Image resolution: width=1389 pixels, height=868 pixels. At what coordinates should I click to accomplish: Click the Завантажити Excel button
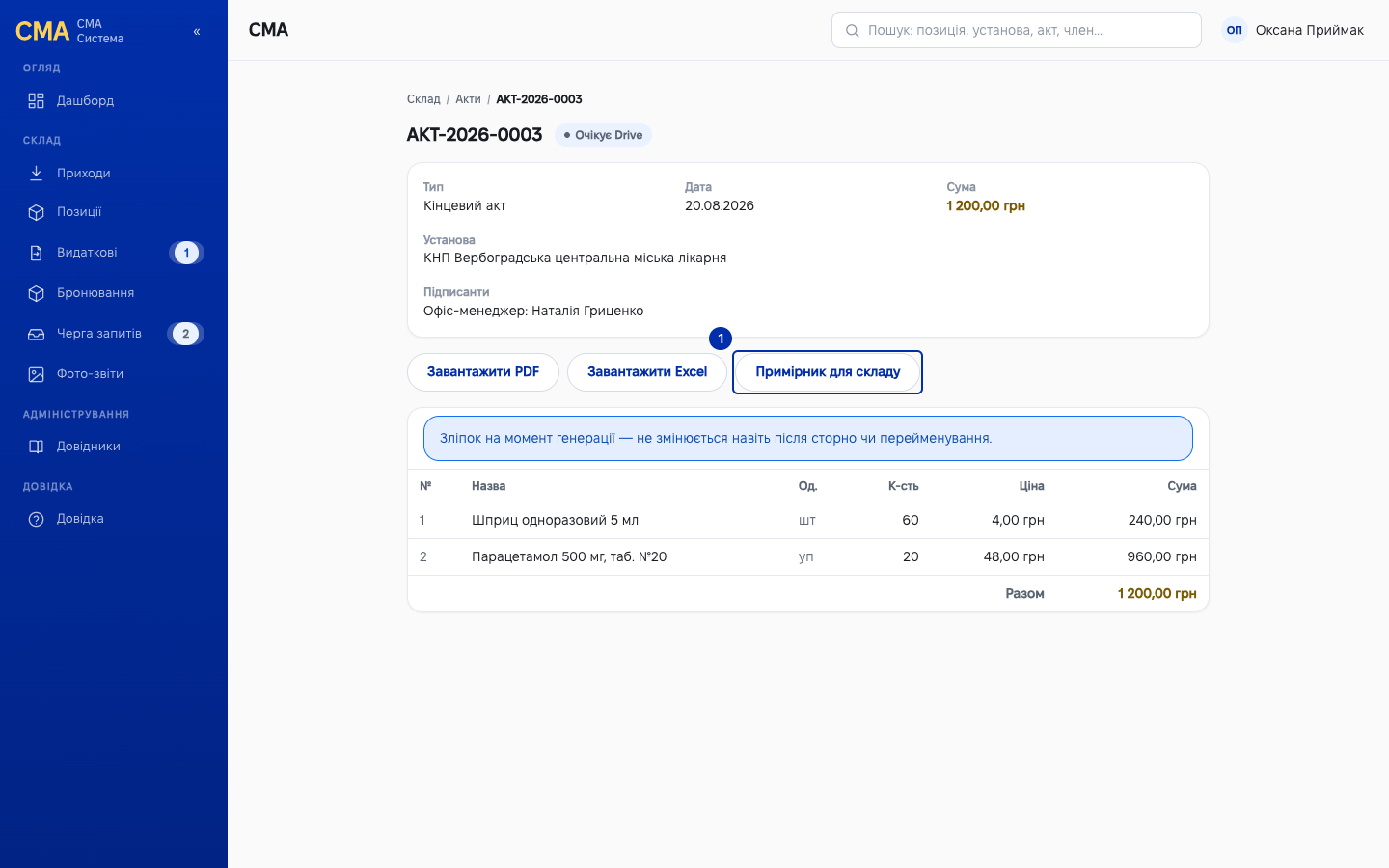647,372
